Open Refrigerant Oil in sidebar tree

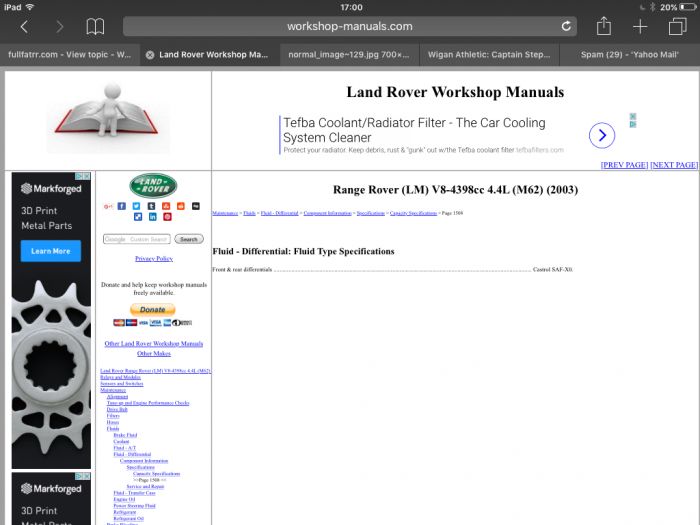point(129,518)
